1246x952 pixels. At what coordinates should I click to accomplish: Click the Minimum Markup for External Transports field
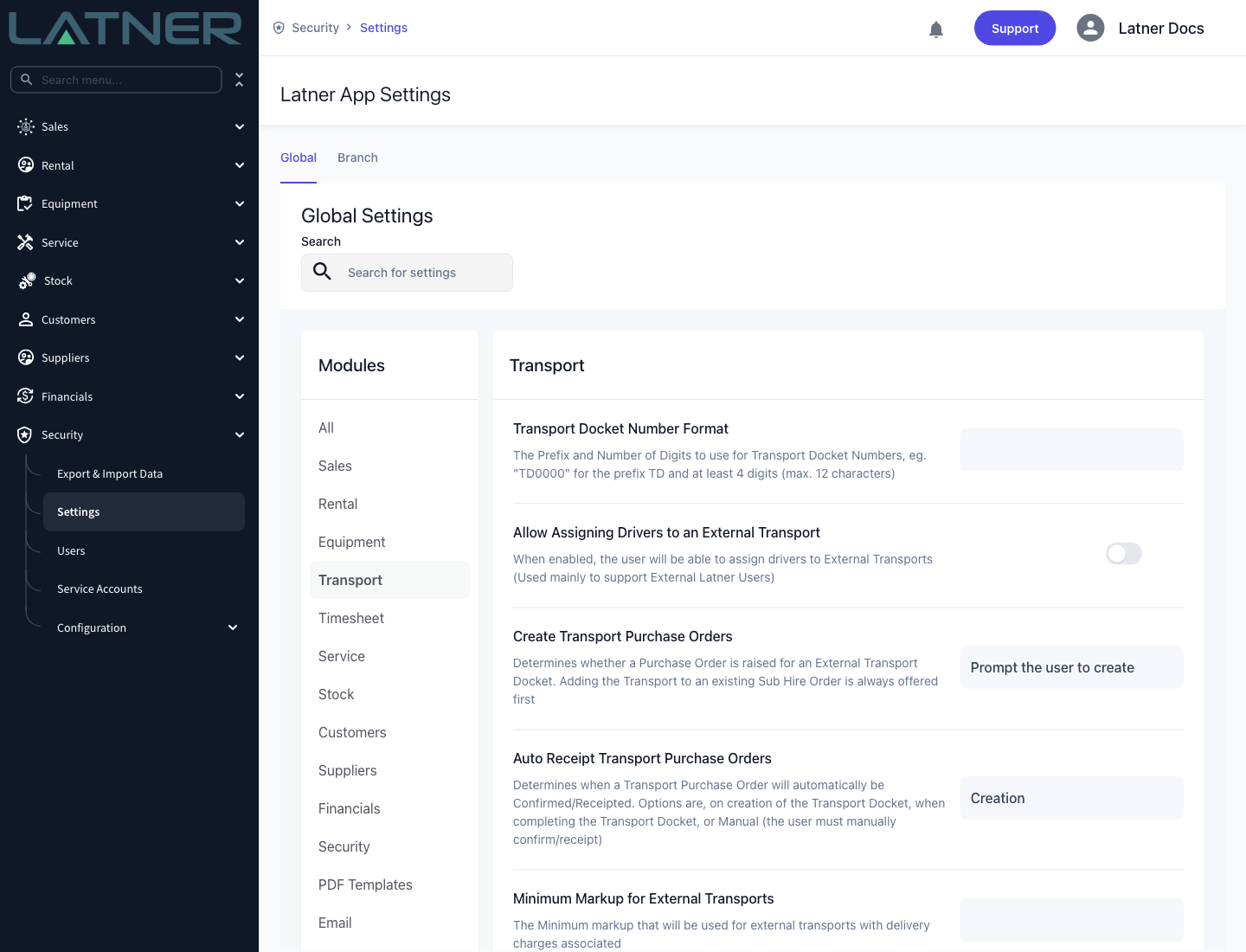point(1071,920)
